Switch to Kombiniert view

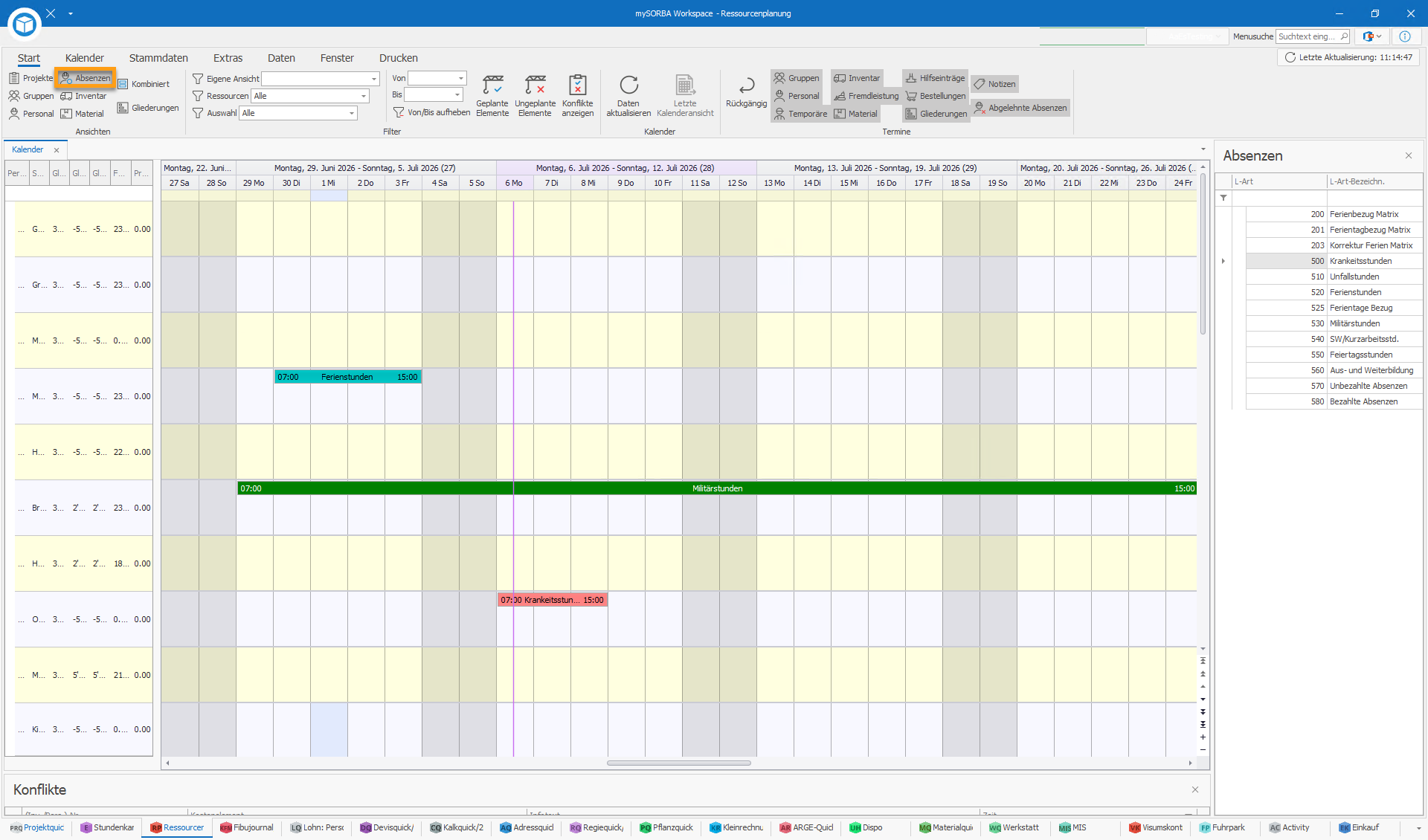[x=144, y=84]
